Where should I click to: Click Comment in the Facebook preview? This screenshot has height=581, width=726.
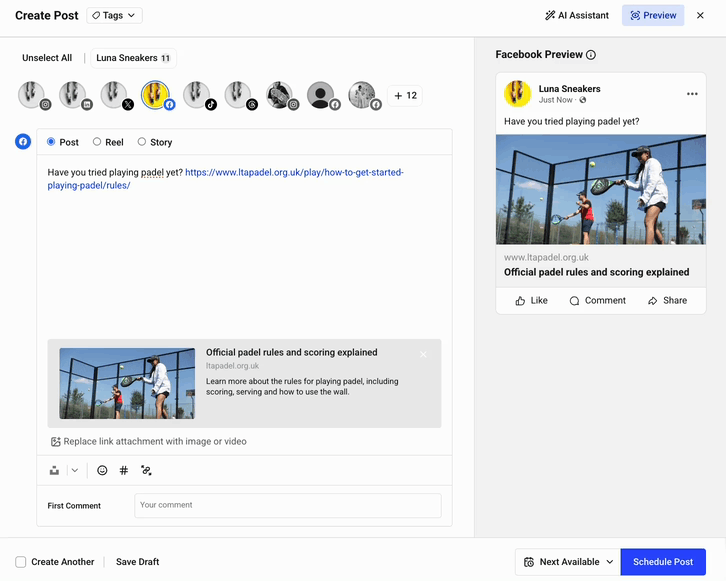click(x=597, y=300)
